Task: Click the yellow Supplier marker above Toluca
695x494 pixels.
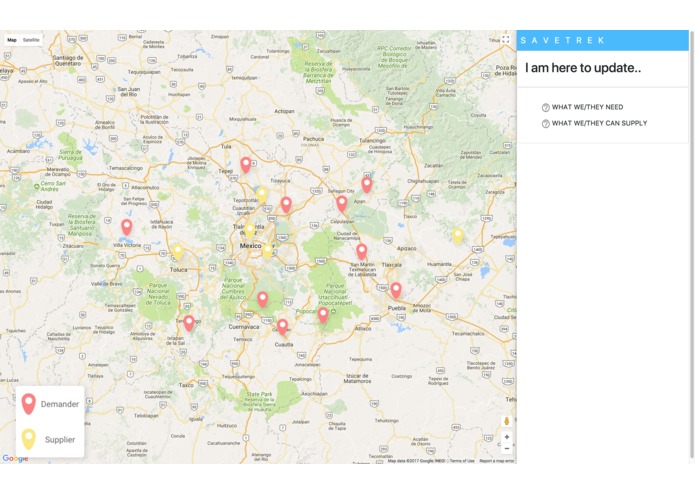Action: pos(178,252)
